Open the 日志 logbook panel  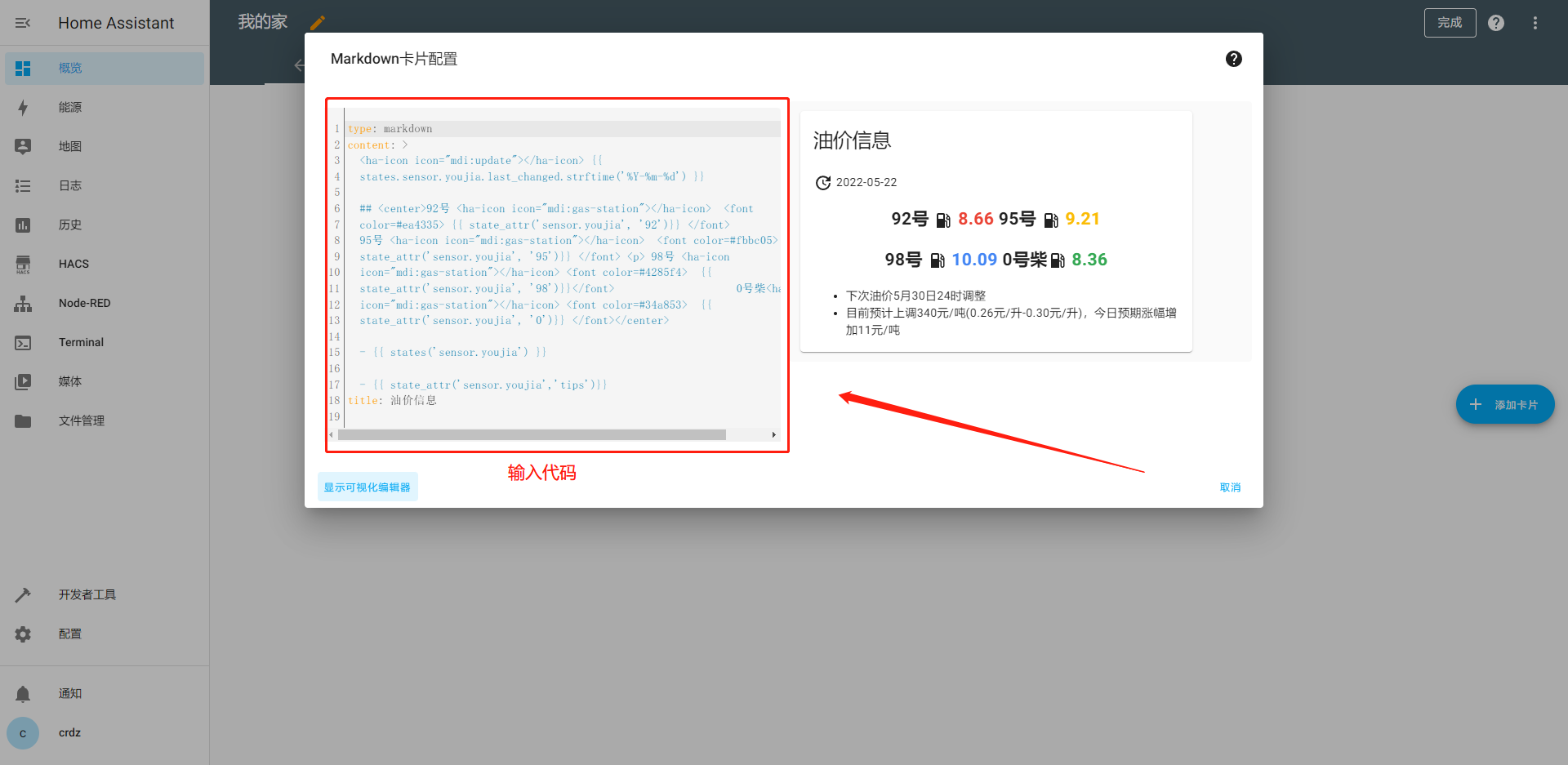(70, 186)
